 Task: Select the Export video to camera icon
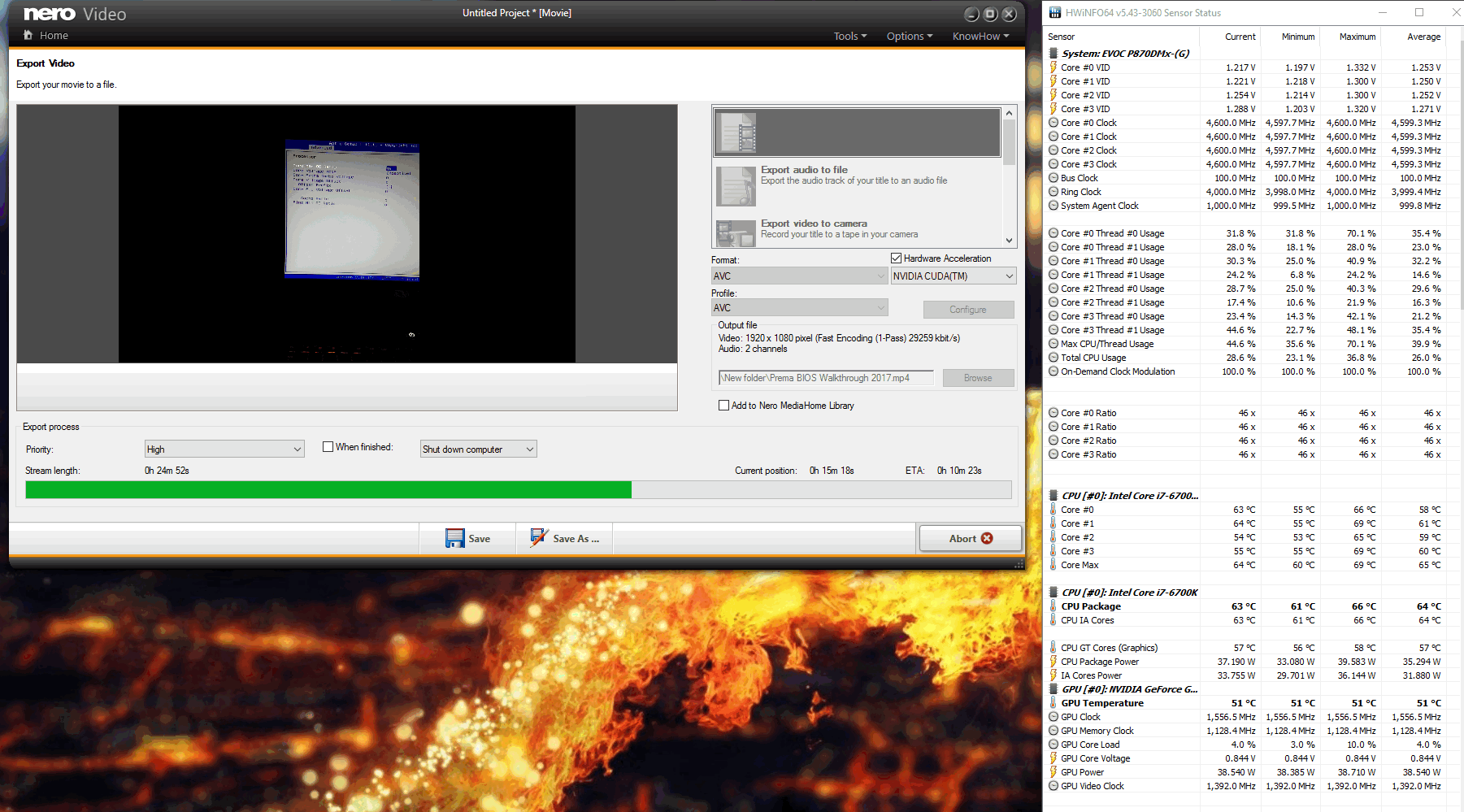click(736, 233)
